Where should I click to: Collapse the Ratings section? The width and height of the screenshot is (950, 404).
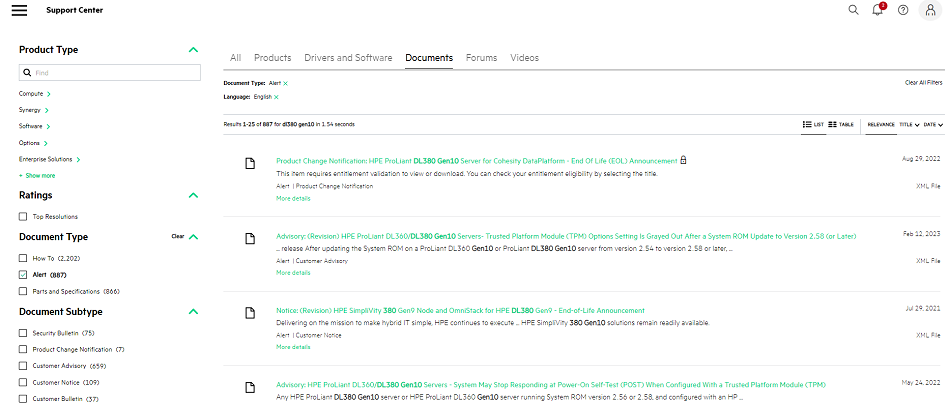pos(193,195)
